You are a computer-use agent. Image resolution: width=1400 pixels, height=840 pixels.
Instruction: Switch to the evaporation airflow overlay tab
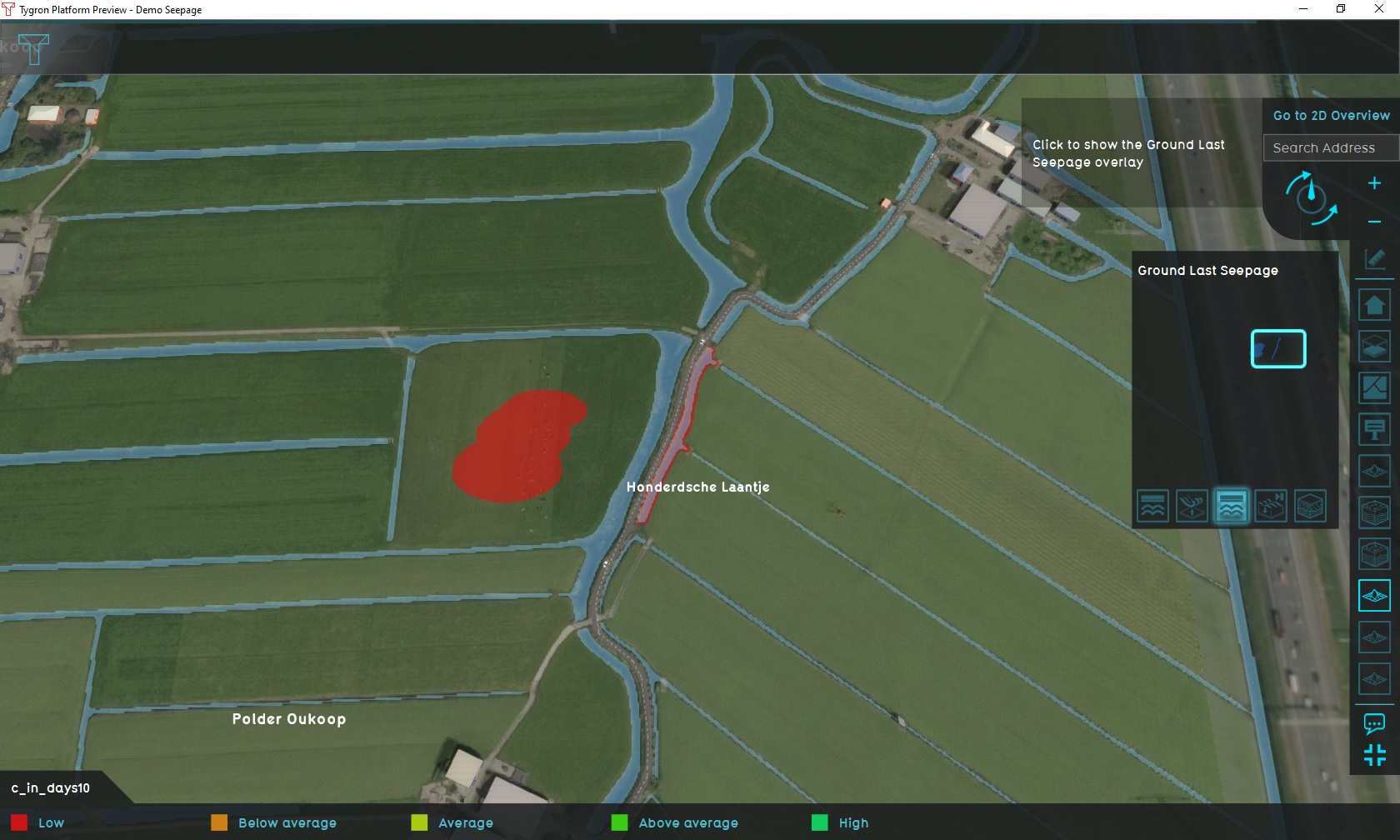click(x=1192, y=506)
